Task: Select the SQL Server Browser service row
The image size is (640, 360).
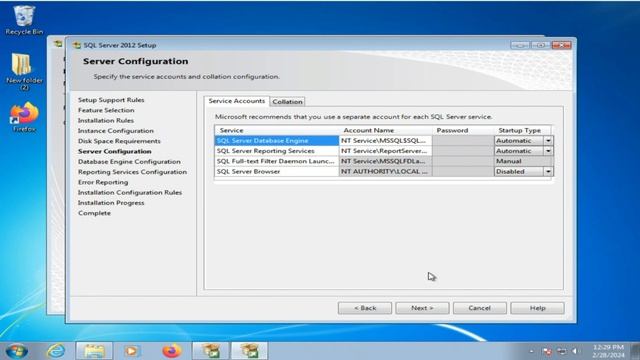Action: point(277,171)
